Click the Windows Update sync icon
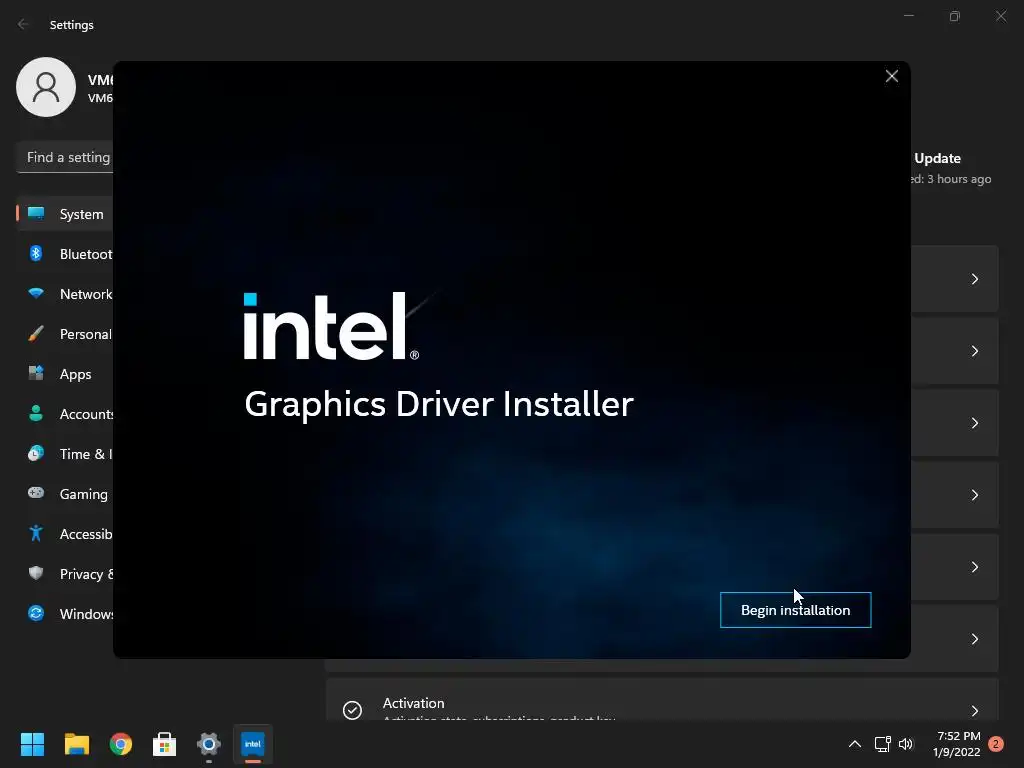Image resolution: width=1024 pixels, height=768 pixels. (36, 613)
